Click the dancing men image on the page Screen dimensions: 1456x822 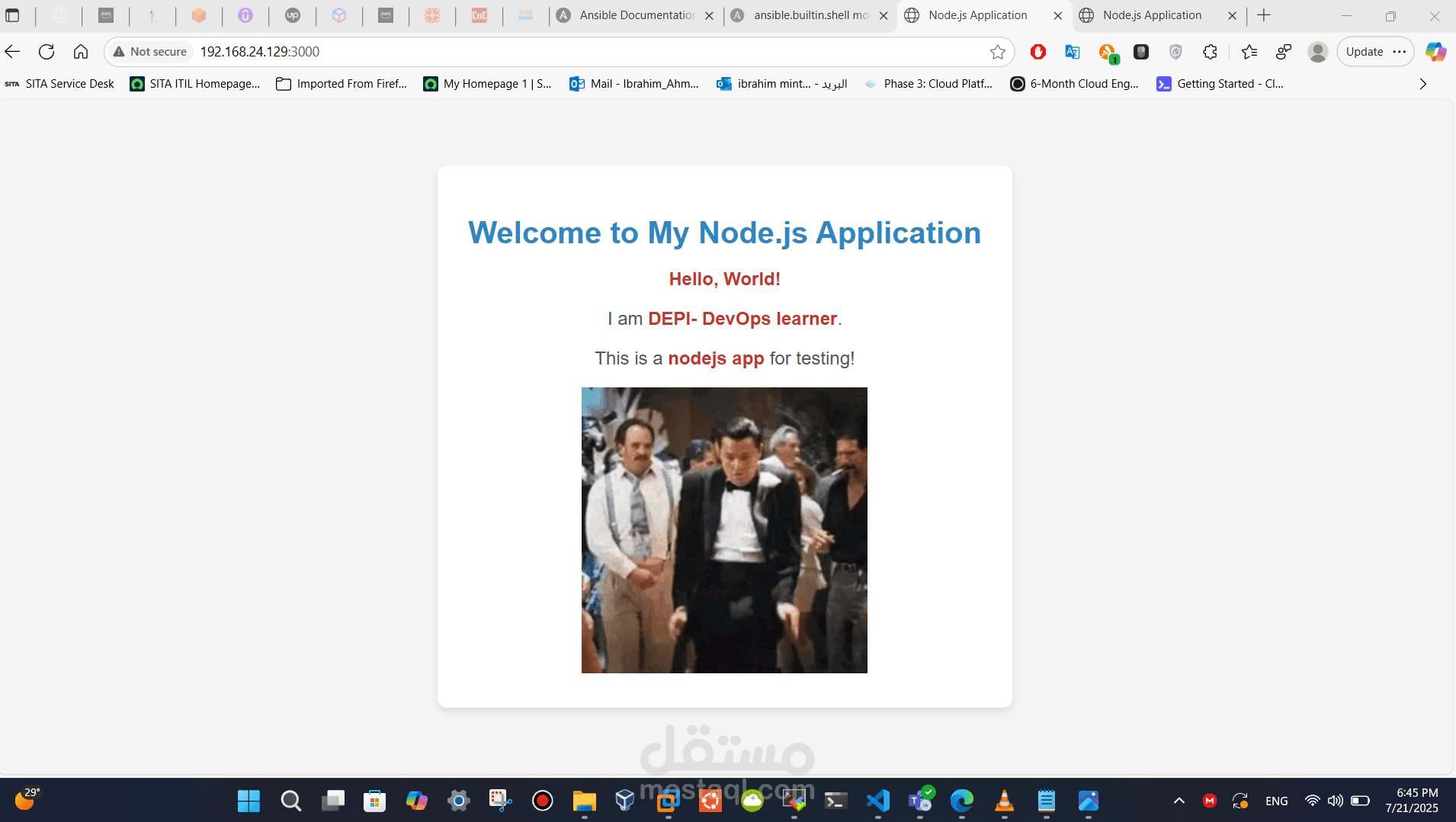[724, 530]
